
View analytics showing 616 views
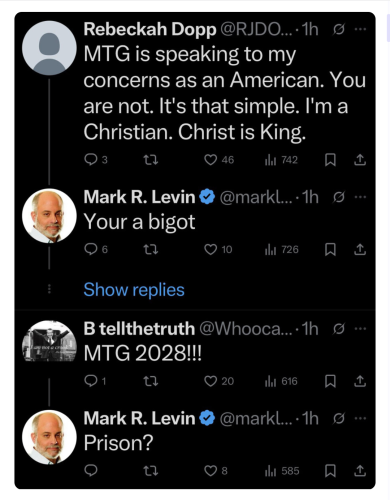pyautogui.click(x=281, y=381)
